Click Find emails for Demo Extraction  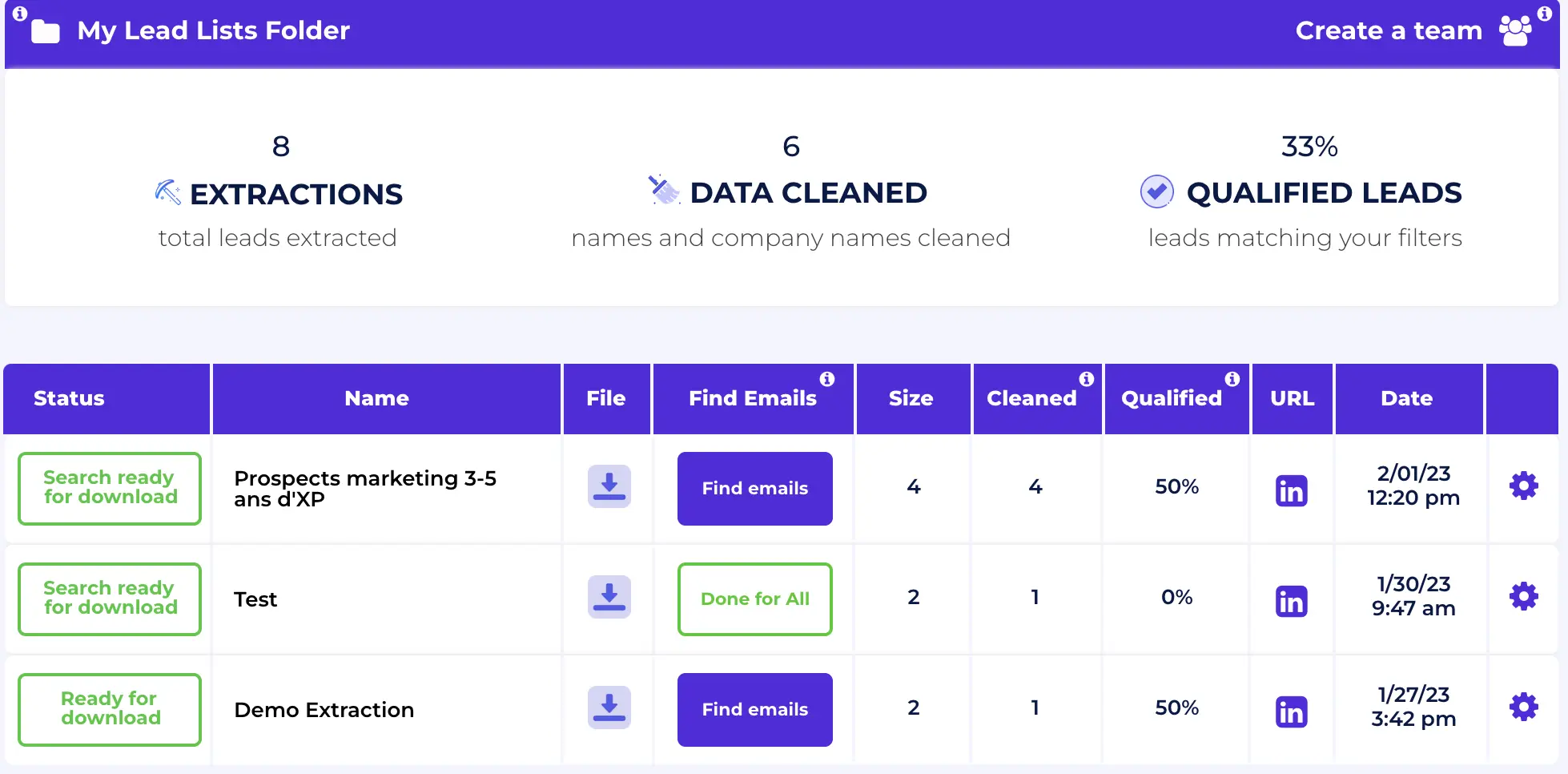tap(755, 710)
